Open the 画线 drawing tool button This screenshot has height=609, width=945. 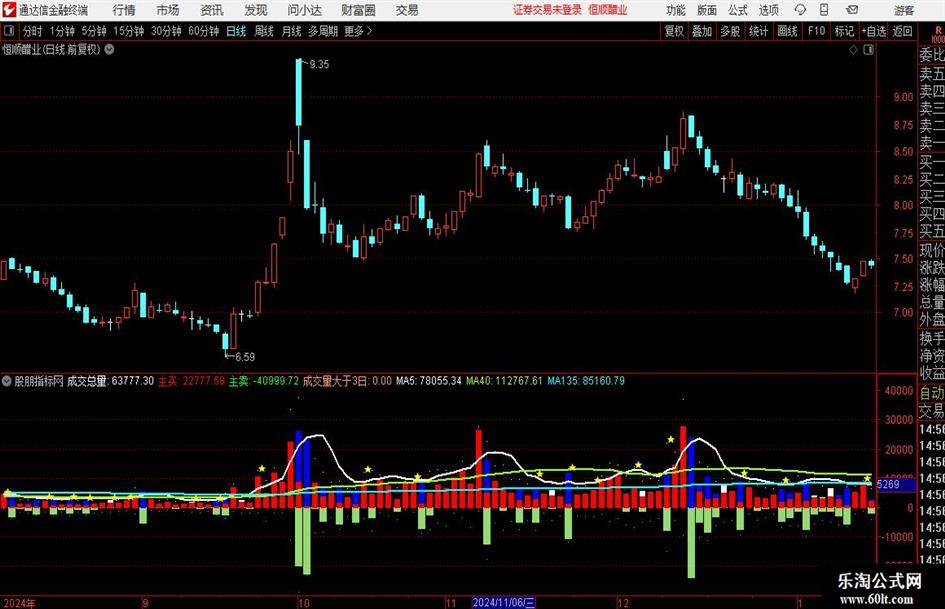[x=787, y=31]
